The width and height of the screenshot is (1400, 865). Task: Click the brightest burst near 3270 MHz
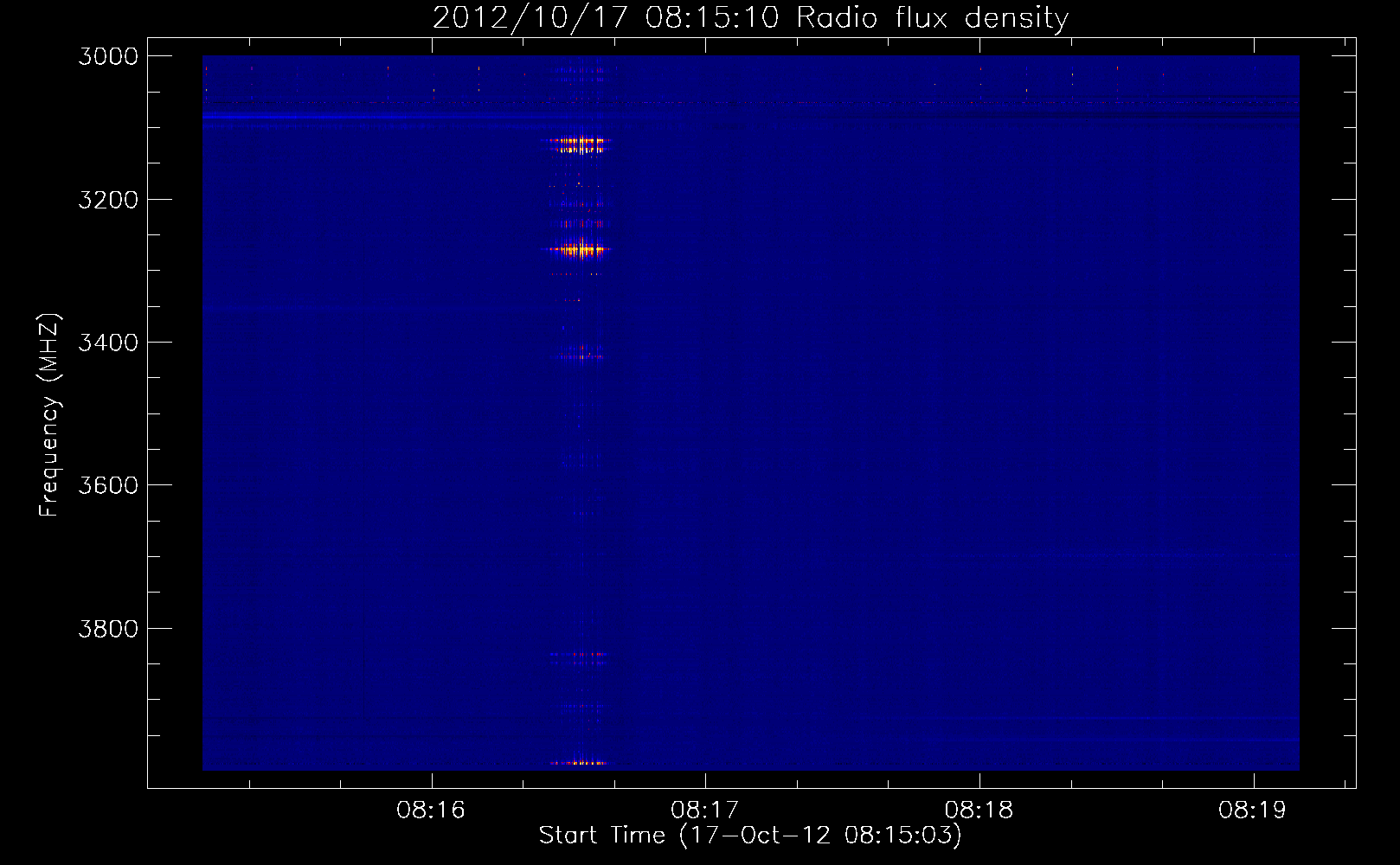[578, 250]
